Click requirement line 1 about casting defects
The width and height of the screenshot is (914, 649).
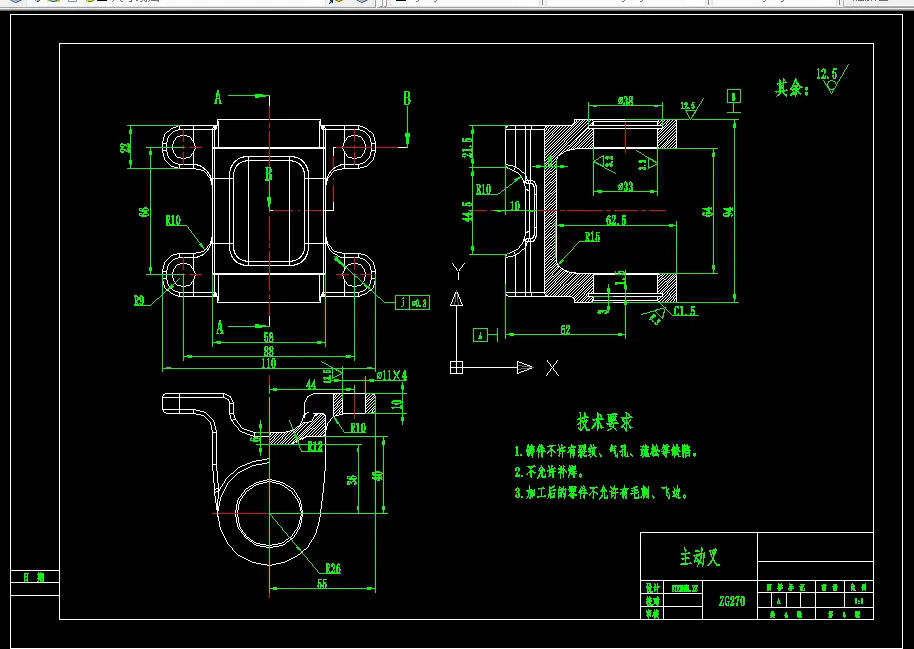coord(606,451)
